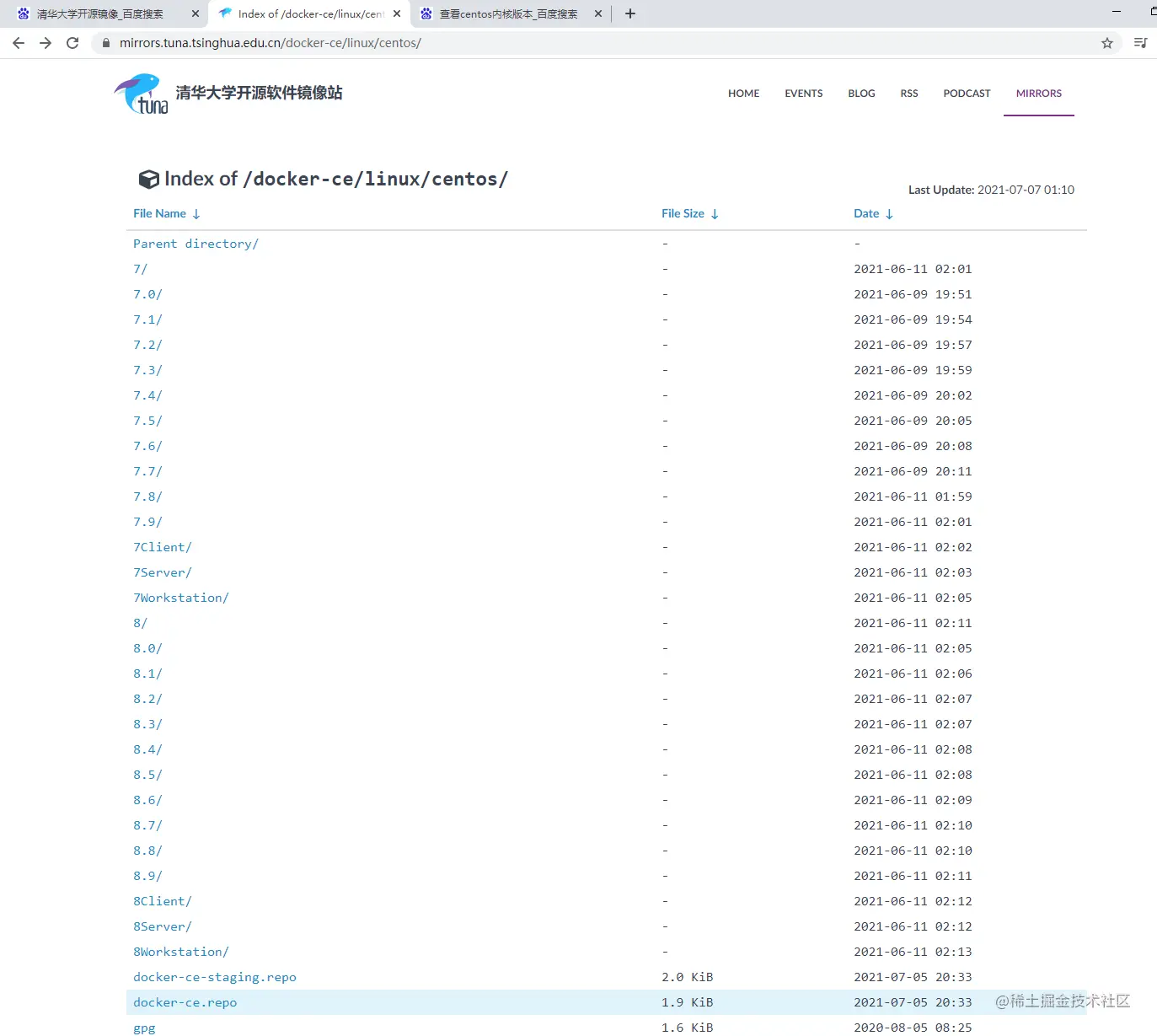Viewport: 1157px width, 1036px height.
Task: Open the 8.7/ directory
Action: click(x=147, y=825)
